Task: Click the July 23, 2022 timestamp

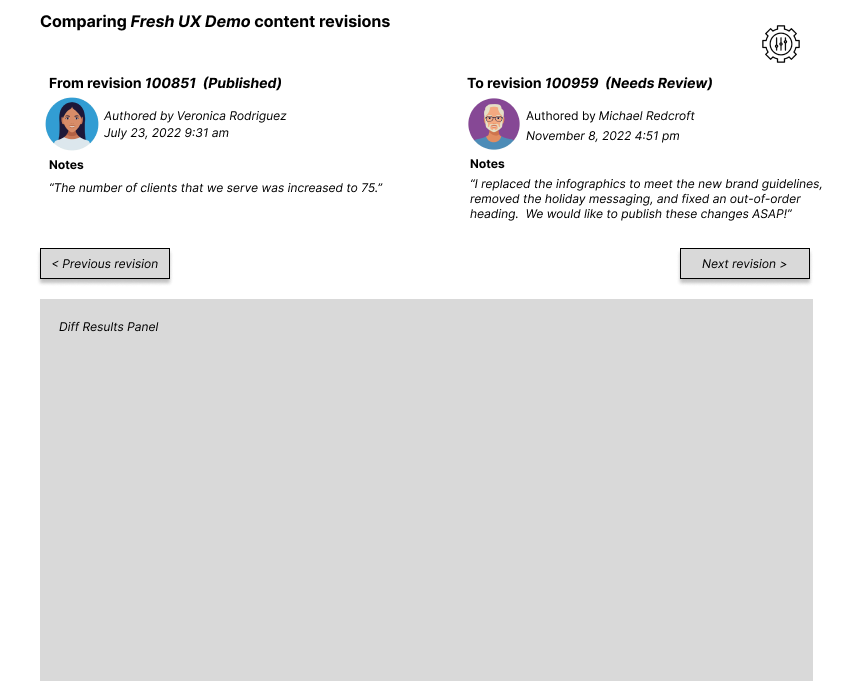Action: 166,133
